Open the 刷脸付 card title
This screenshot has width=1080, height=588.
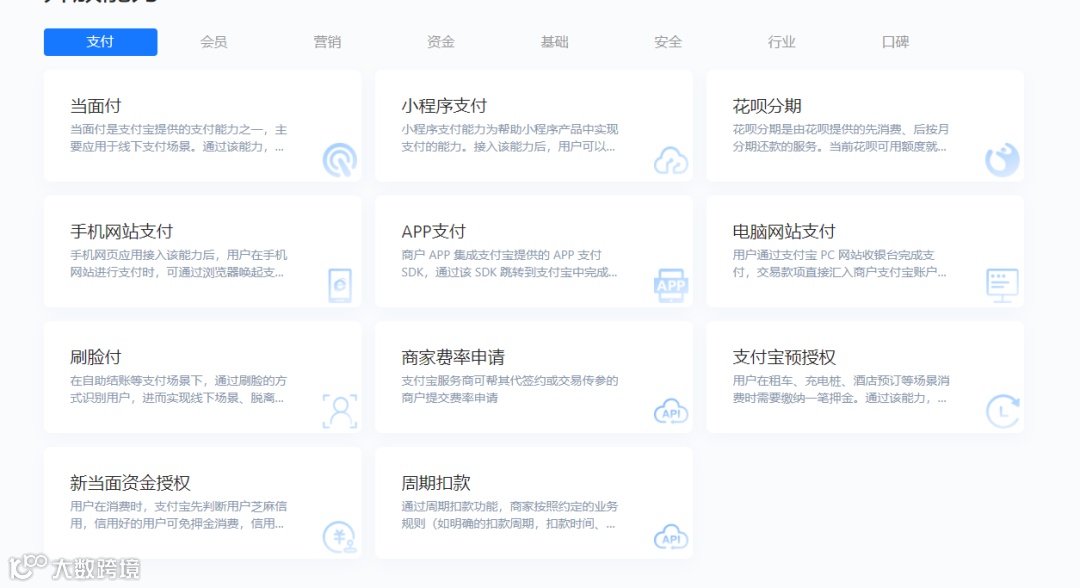96,357
